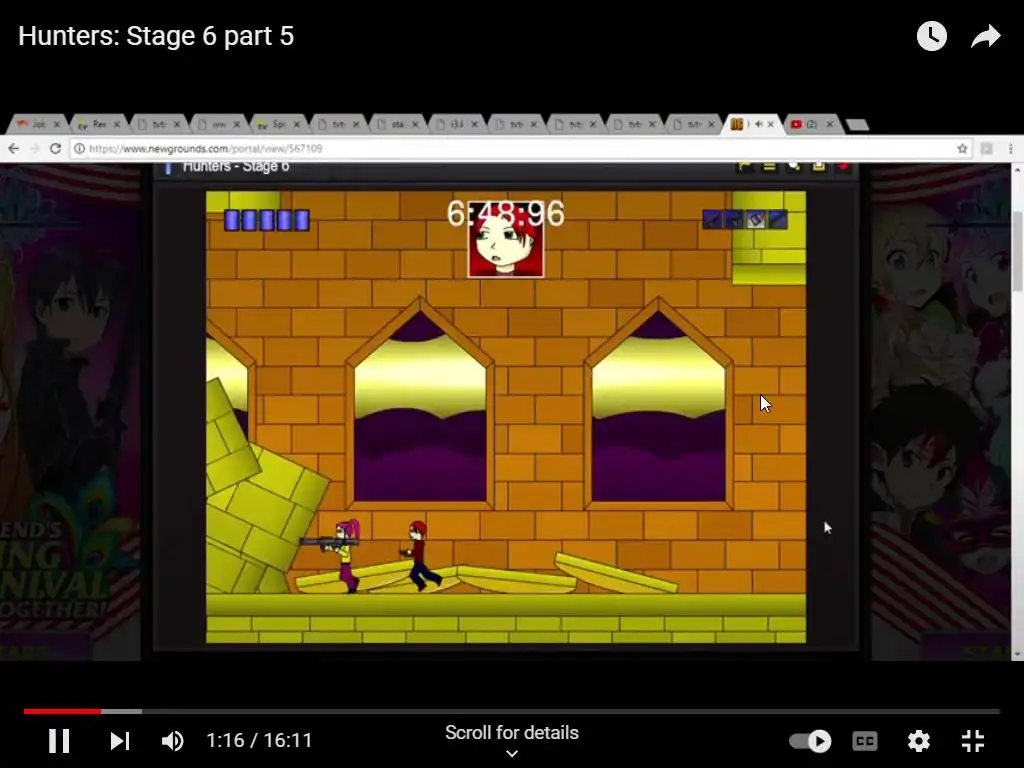Image resolution: width=1024 pixels, height=768 pixels.
Task: Click the recorded browser's back arrow
Action: tap(13, 149)
